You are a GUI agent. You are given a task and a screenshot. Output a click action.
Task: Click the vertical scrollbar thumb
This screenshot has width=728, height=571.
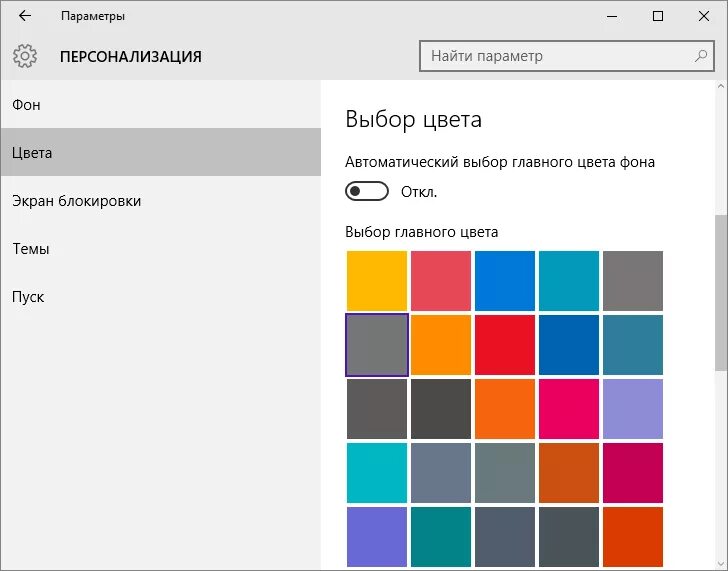tap(721, 292)
